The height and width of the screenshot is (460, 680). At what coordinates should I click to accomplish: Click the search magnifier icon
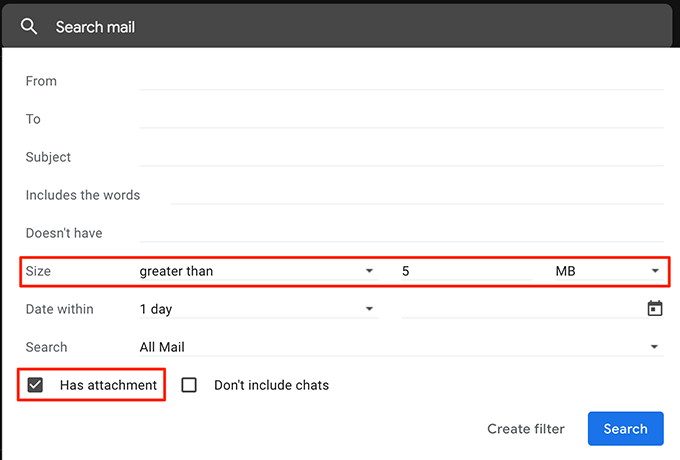pos(30,27)
